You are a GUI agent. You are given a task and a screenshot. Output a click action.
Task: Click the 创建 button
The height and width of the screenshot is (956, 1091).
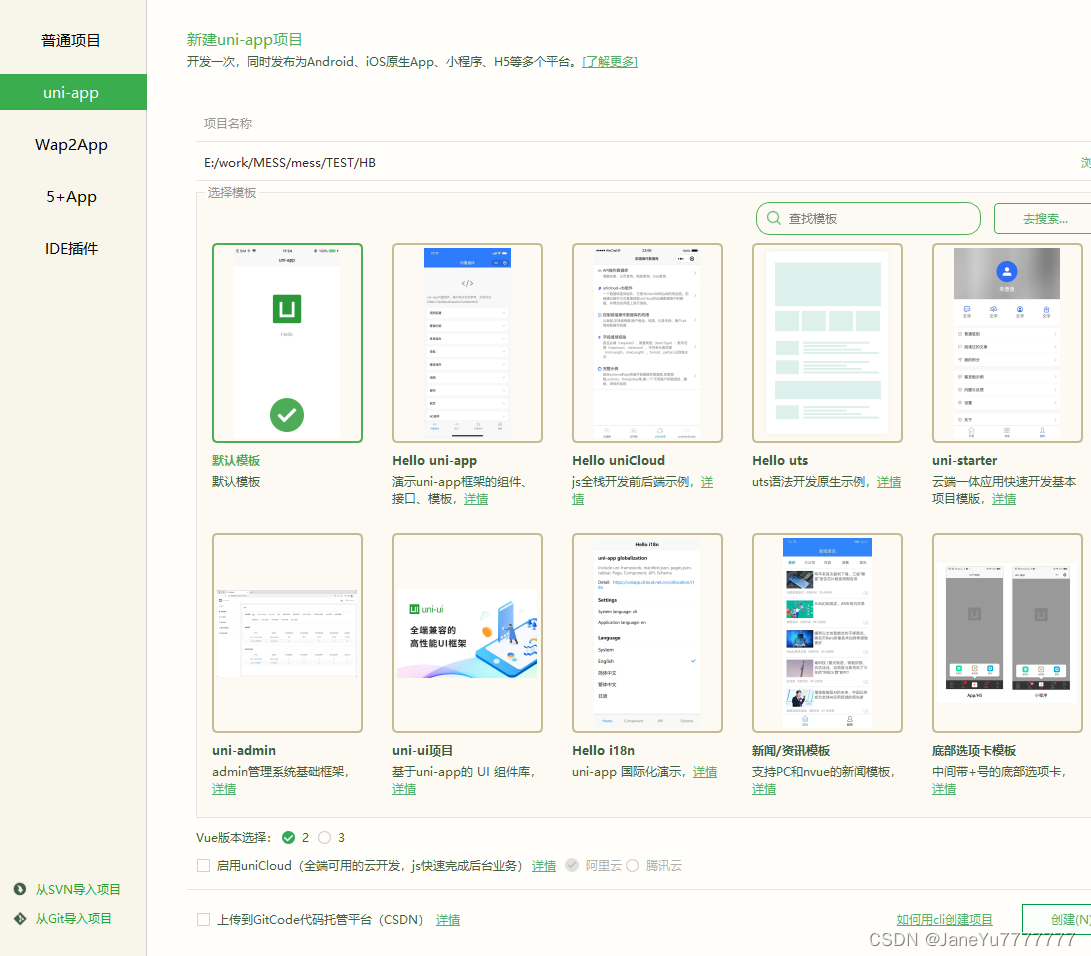(x=1059, y=919)
